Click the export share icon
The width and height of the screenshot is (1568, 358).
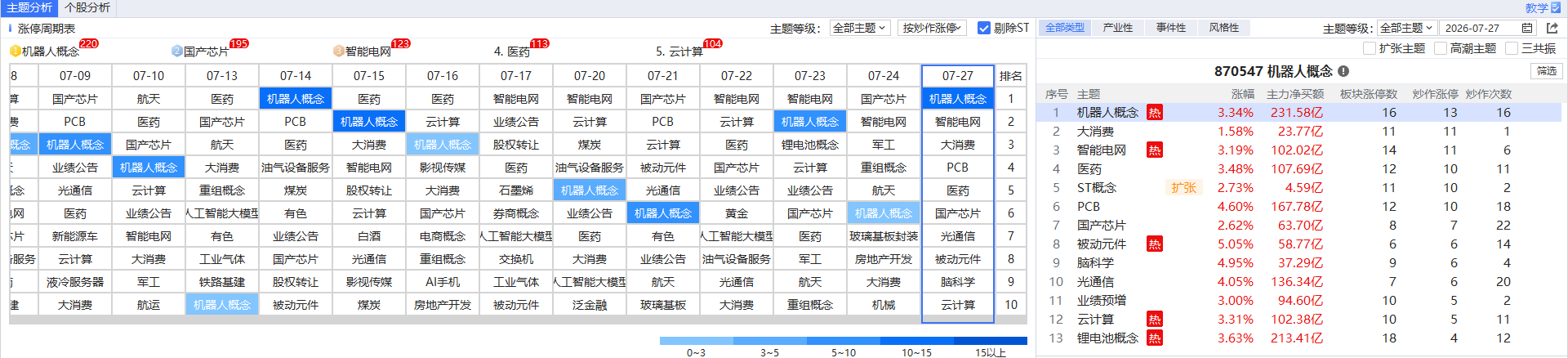(x=1552, y=28)
